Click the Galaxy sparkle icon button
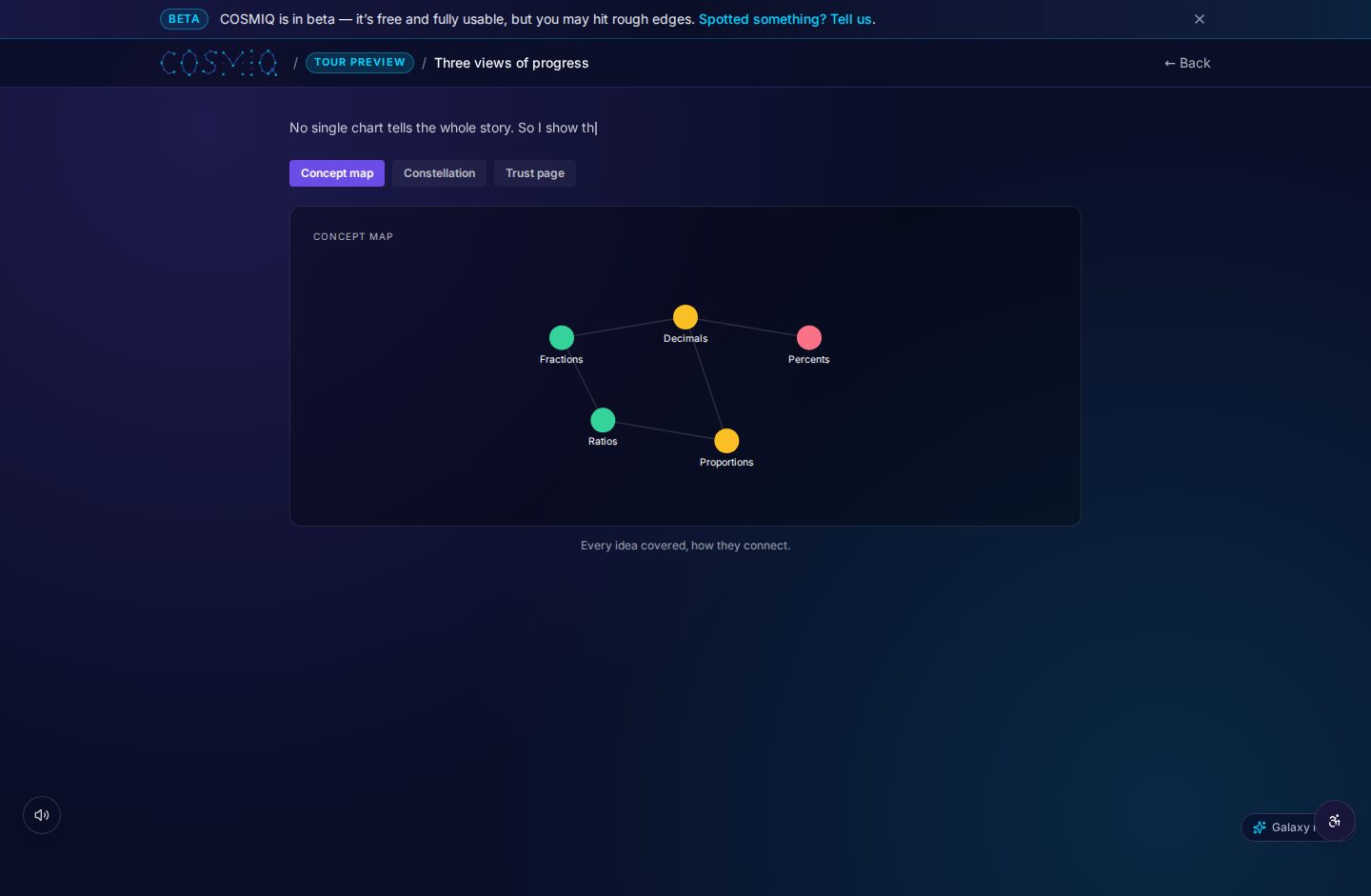 coord(1279,827)
